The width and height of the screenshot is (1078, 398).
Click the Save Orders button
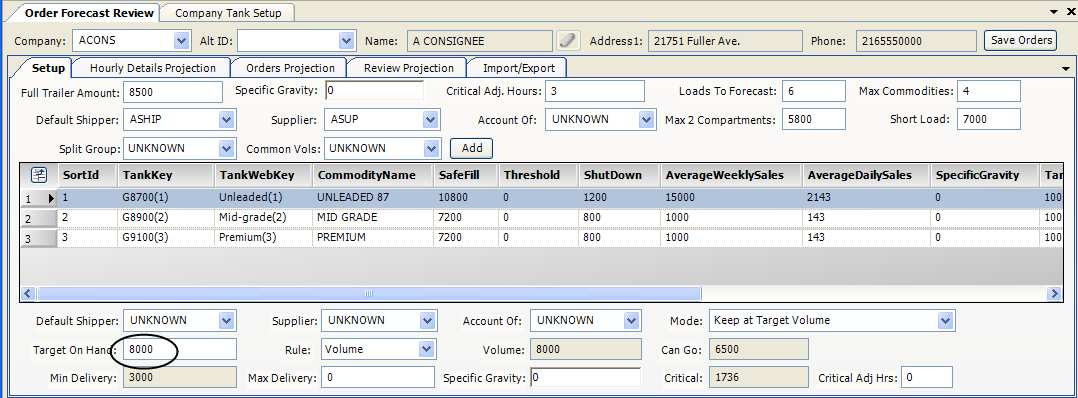click(x=1020, y=41)
